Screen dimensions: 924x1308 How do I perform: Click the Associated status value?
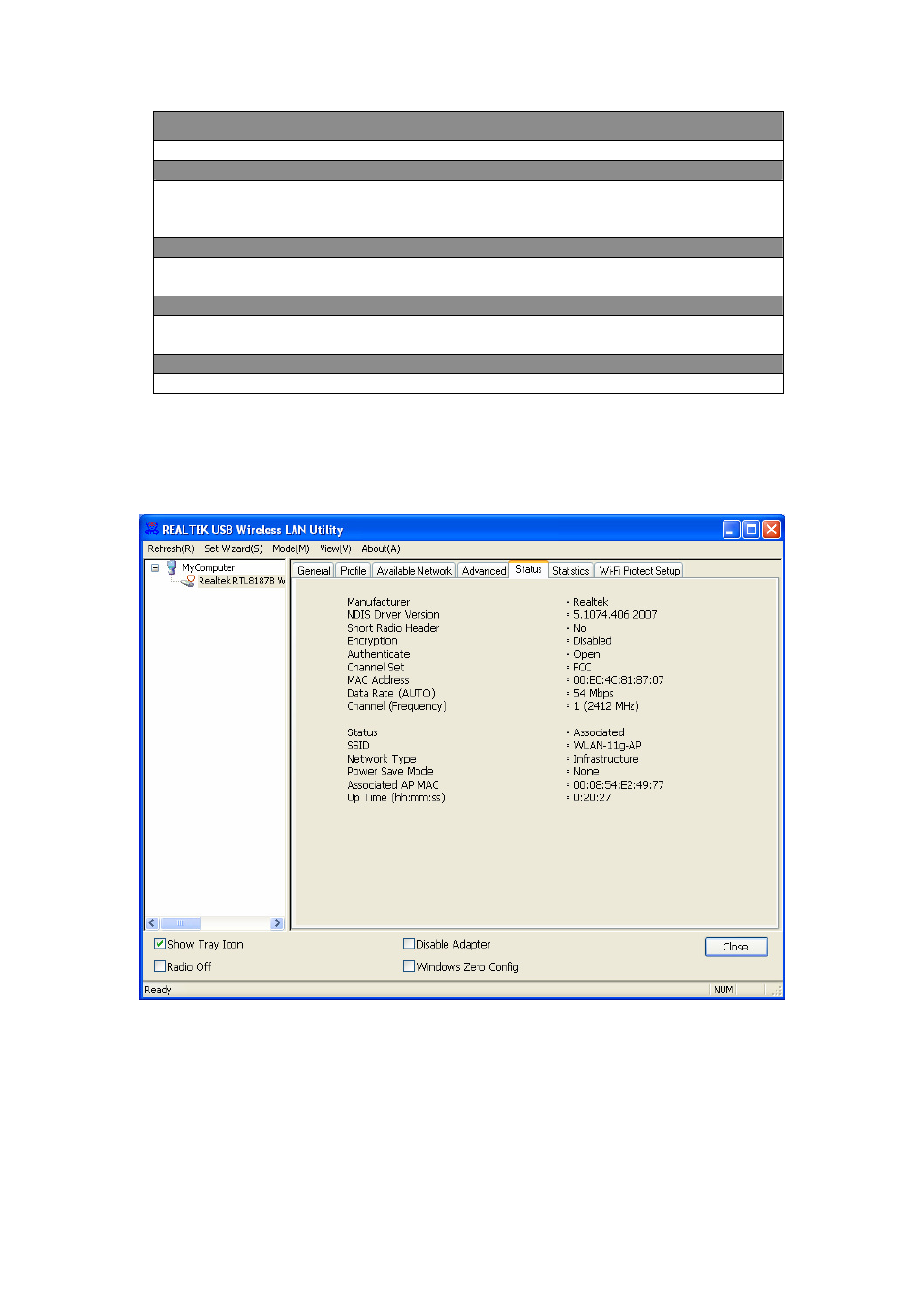click(599, 732)
